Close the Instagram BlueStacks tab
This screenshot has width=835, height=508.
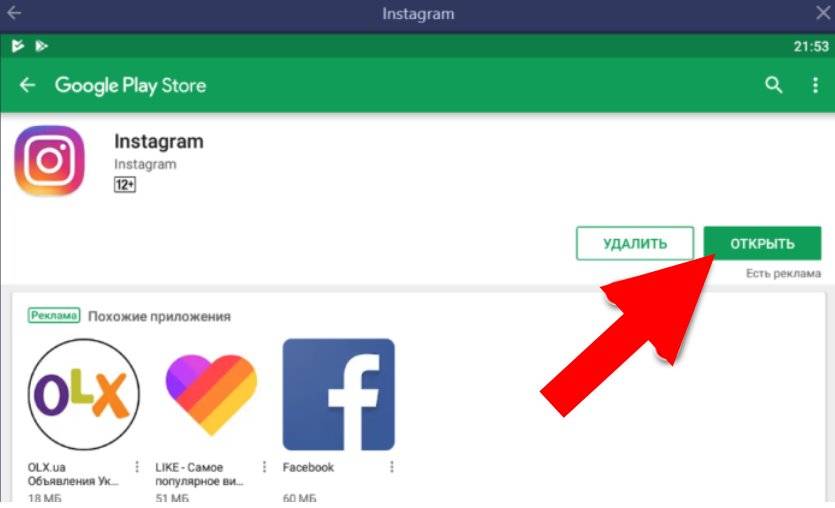[823, 13]
